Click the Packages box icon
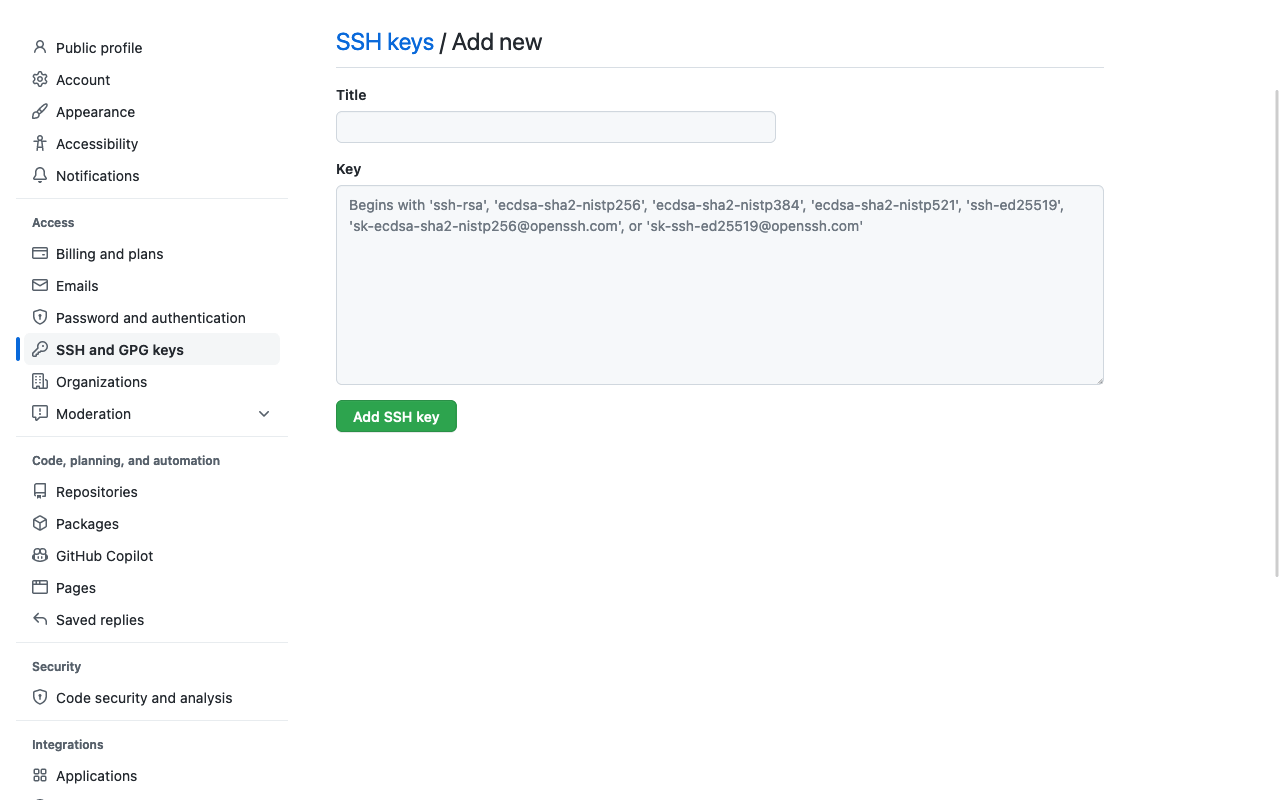Screen dimensions: 1280x800 [x=40, y=523]
